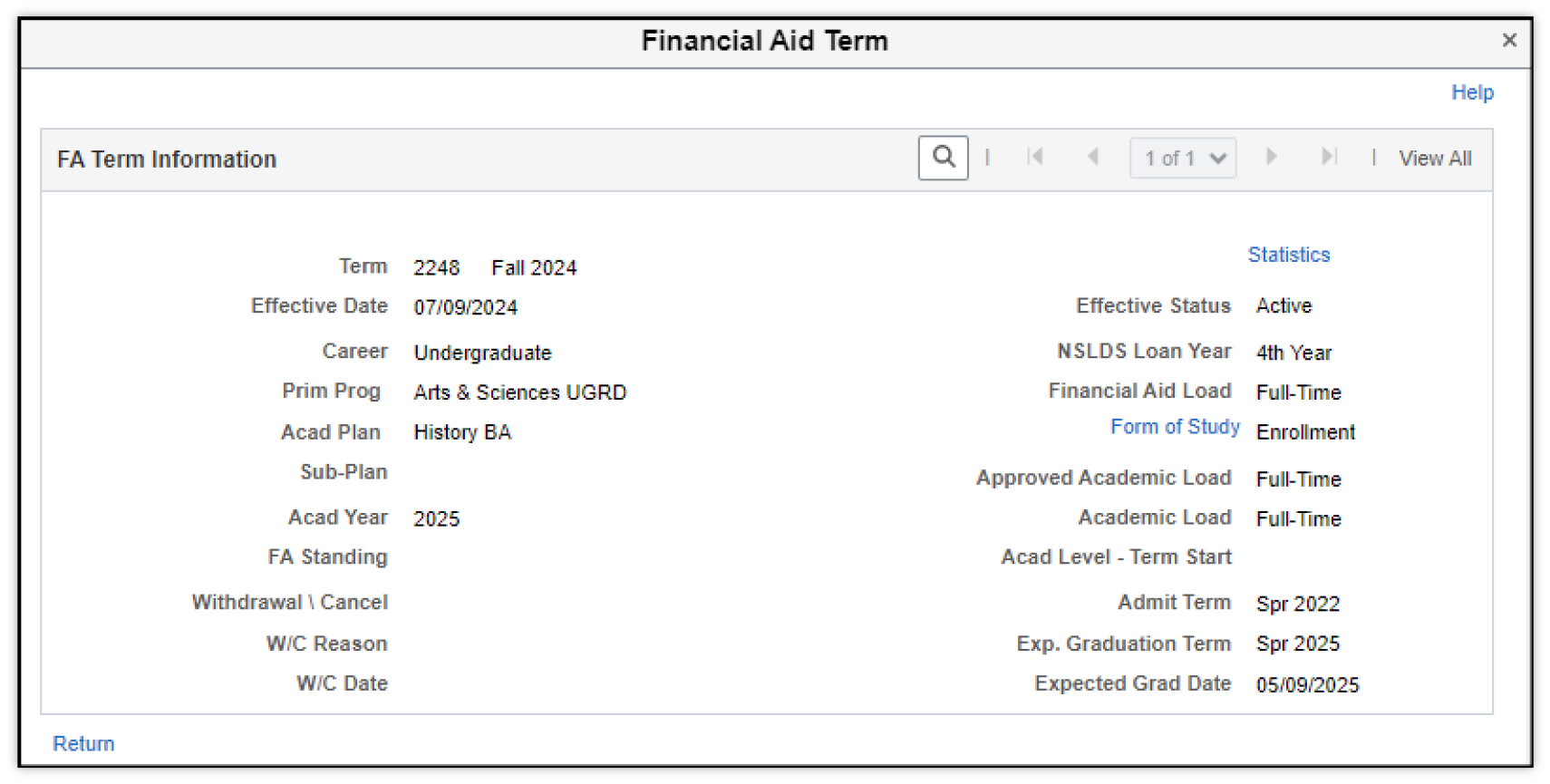
Task: Click the FA Term Information header
Action: (x=167, y=160)
